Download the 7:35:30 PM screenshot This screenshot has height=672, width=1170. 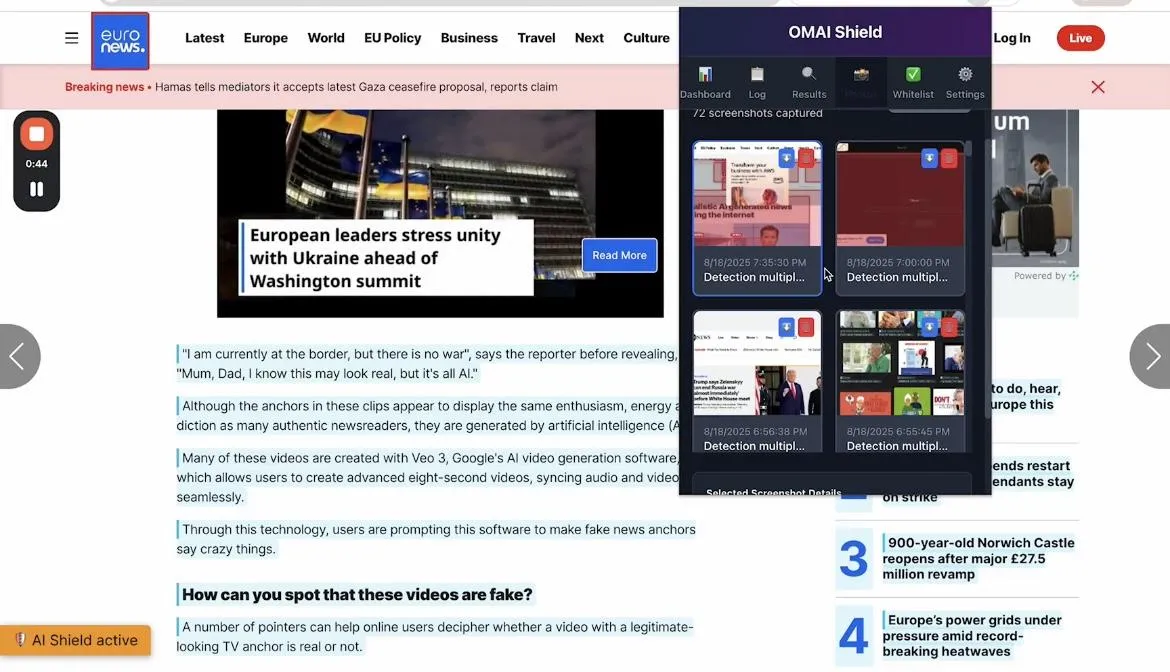pos(786,158)
